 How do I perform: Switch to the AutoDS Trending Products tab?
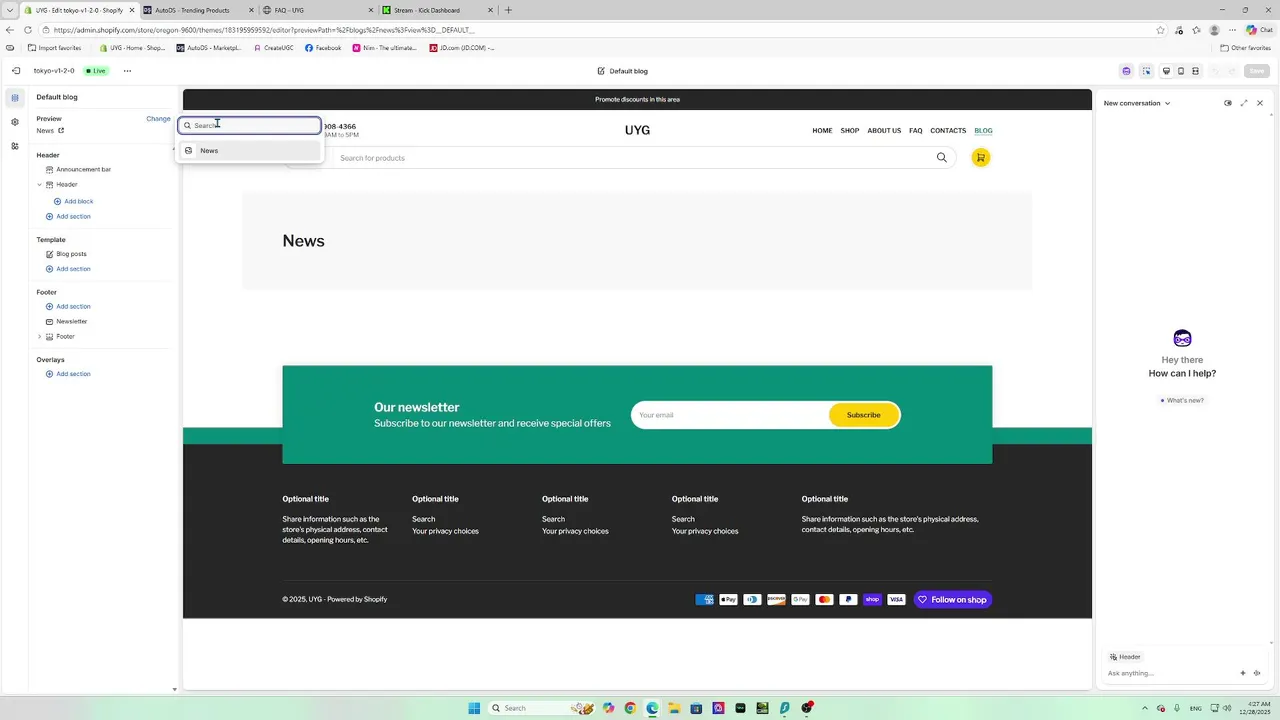[x=197, y=10]
